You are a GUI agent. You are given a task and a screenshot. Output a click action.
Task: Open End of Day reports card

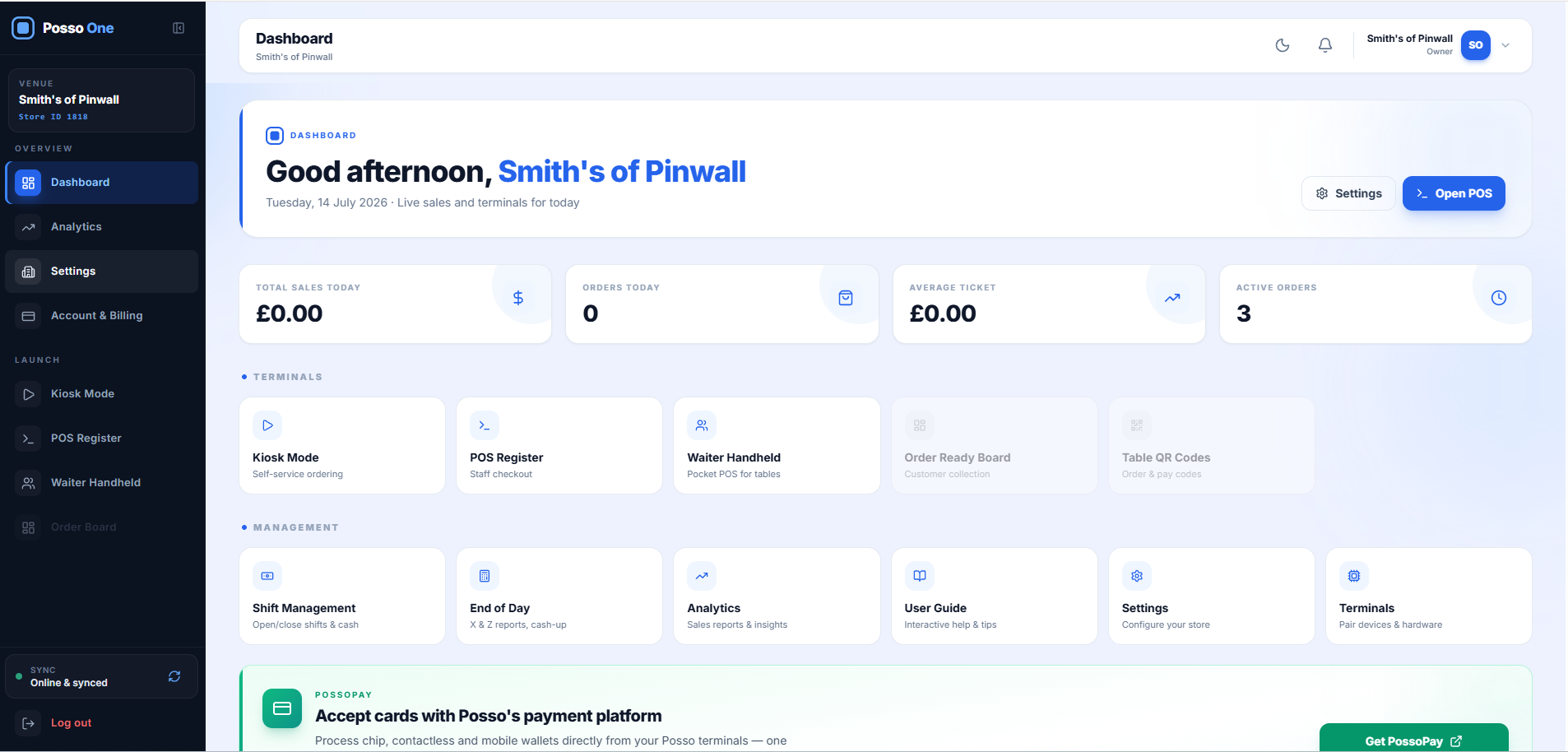point(559,596)
